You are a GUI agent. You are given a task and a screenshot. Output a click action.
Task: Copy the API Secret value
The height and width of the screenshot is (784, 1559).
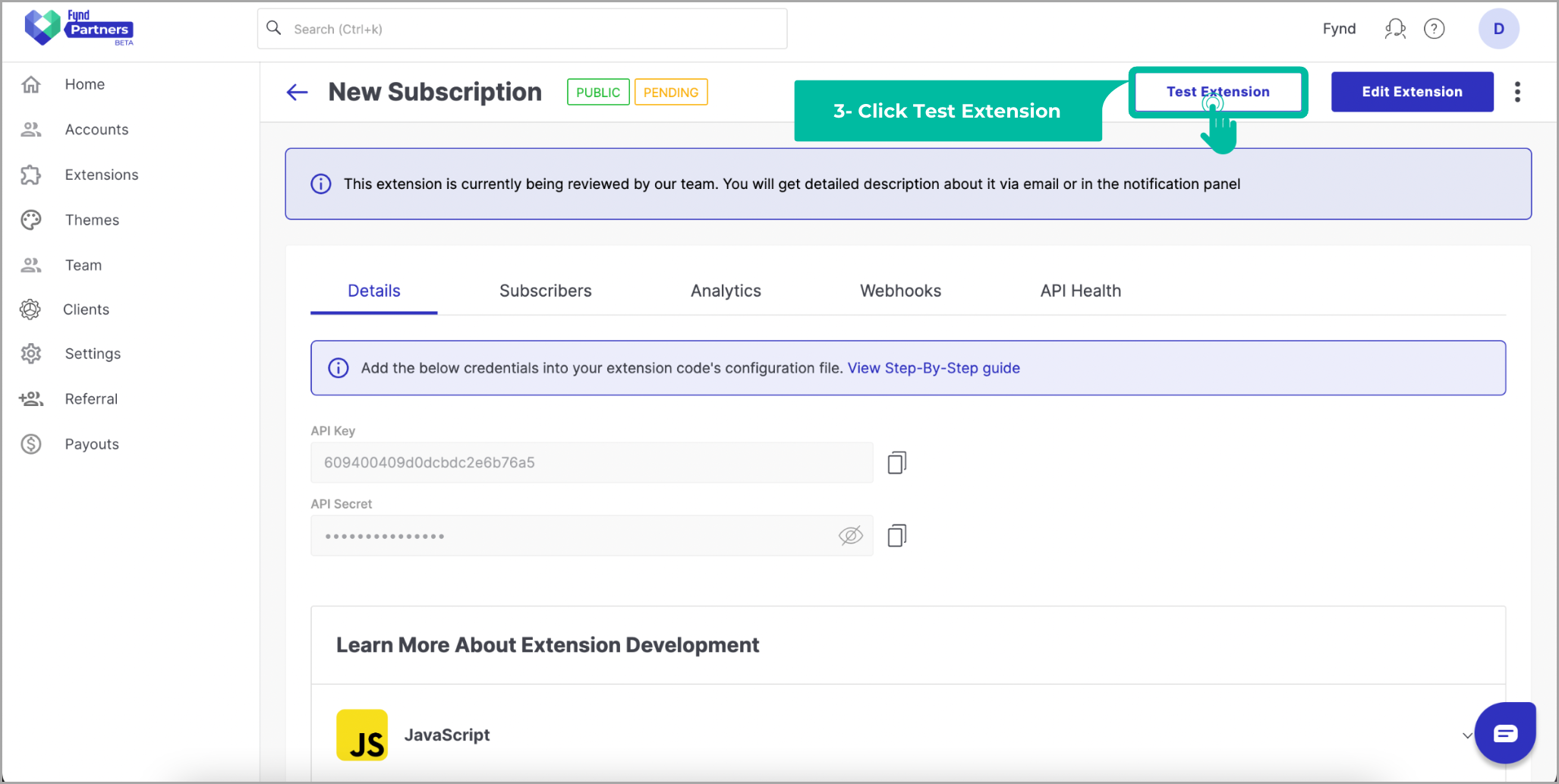pyautogui.click(x=897, y=536)
